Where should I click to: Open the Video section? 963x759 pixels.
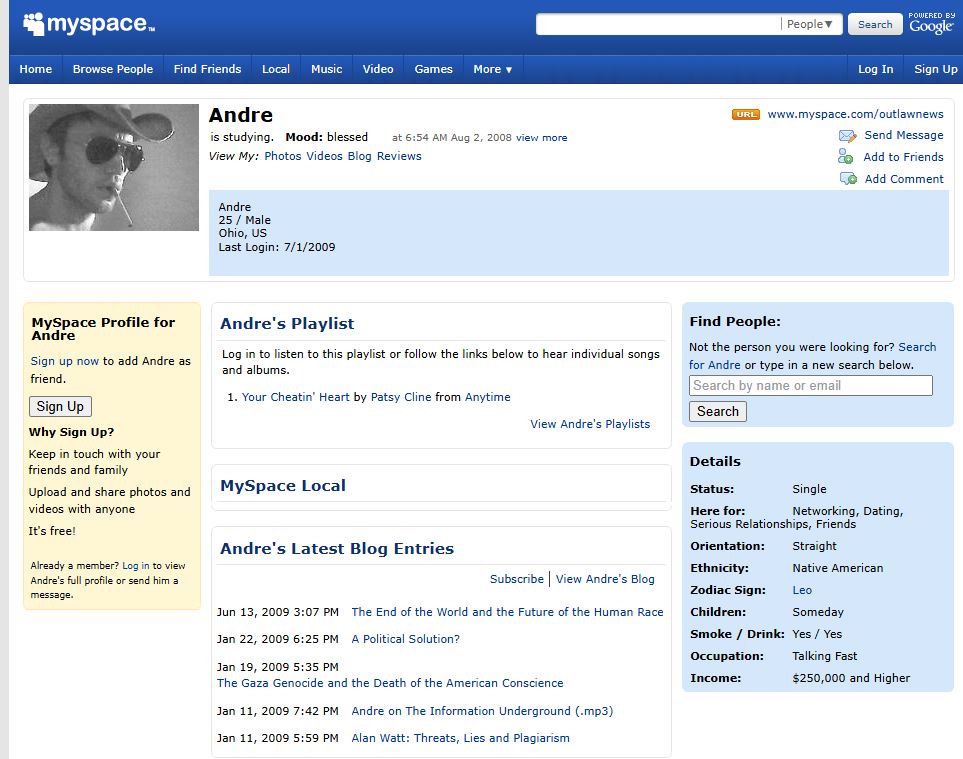point(378,69)
